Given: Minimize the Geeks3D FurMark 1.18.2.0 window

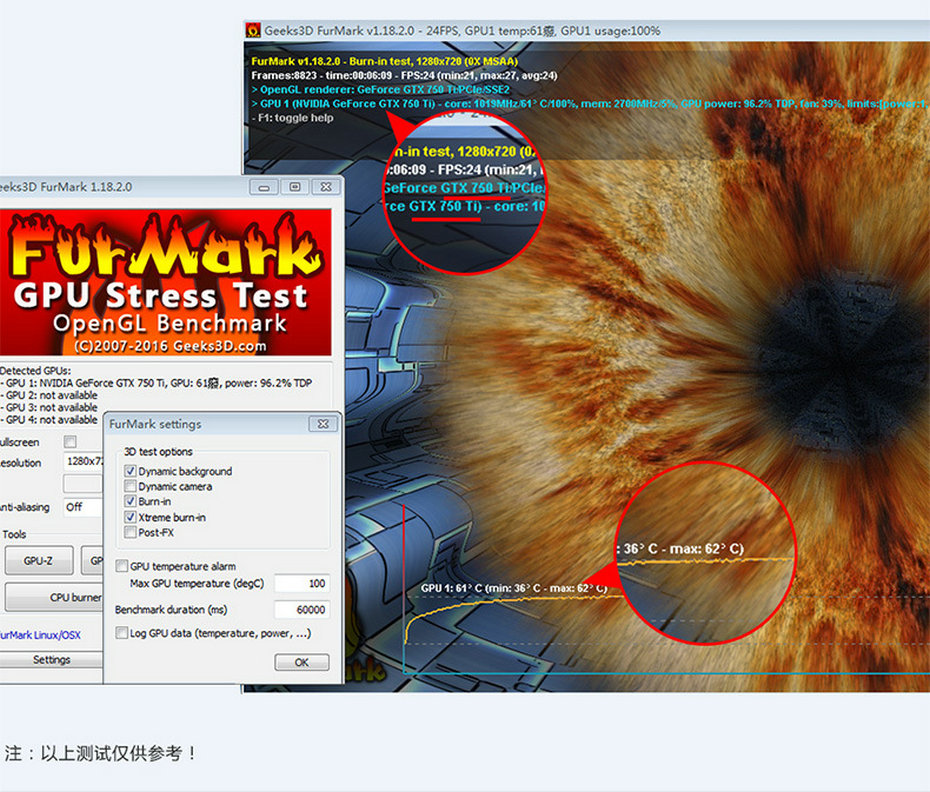Looking at the screenshot, I should (264, 187).
